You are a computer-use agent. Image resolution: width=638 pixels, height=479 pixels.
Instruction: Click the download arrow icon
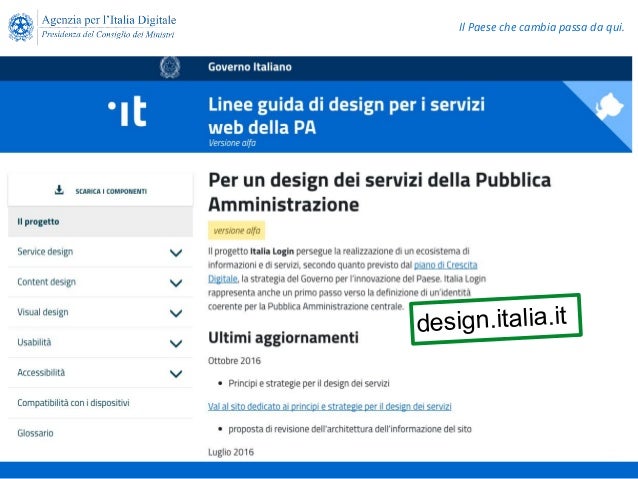[59, 190]
